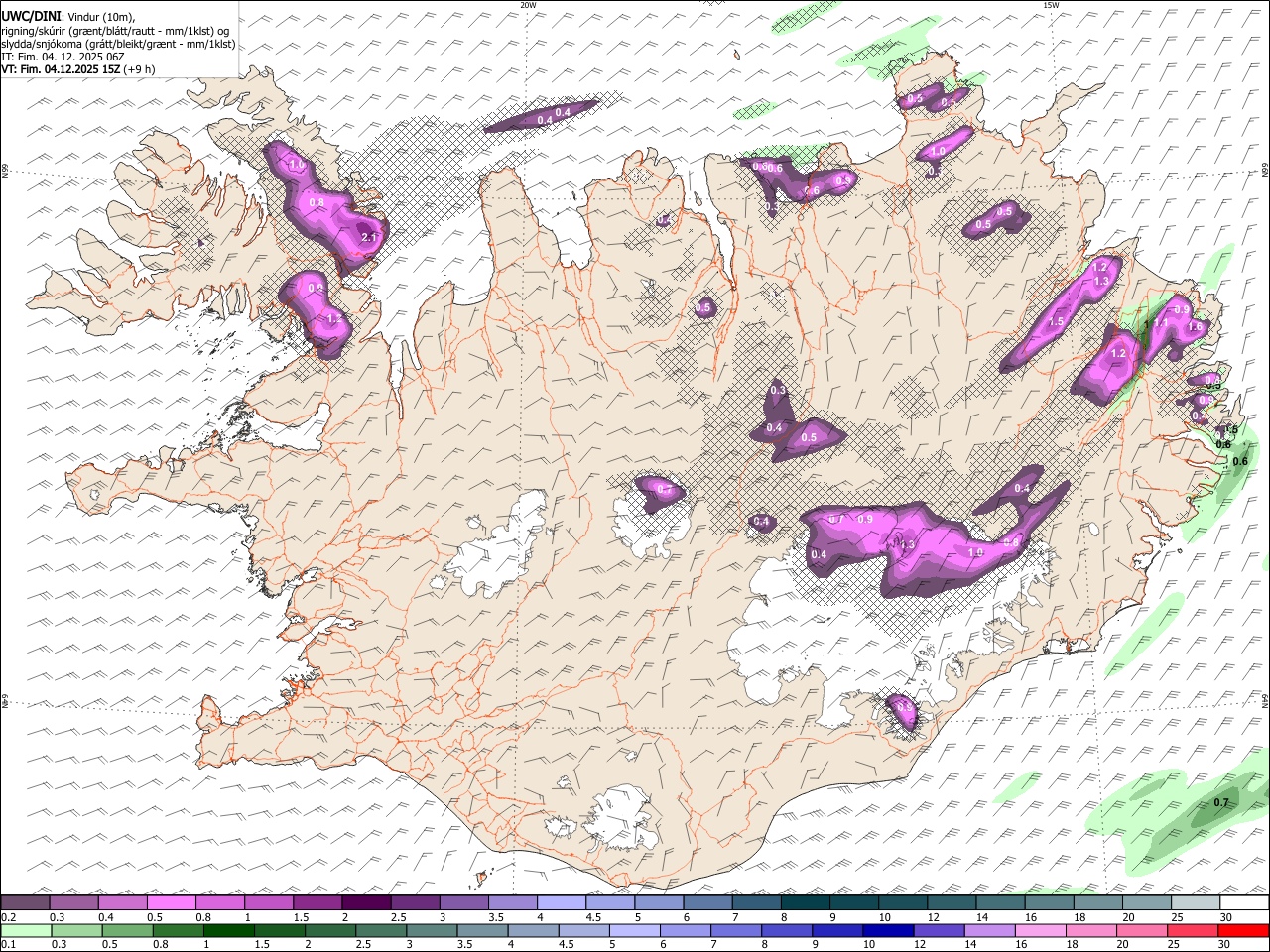This screenshot has width=1270, height=952.
Task: Click upper legend swatch between 3.5 and 4
Action: 512,902
